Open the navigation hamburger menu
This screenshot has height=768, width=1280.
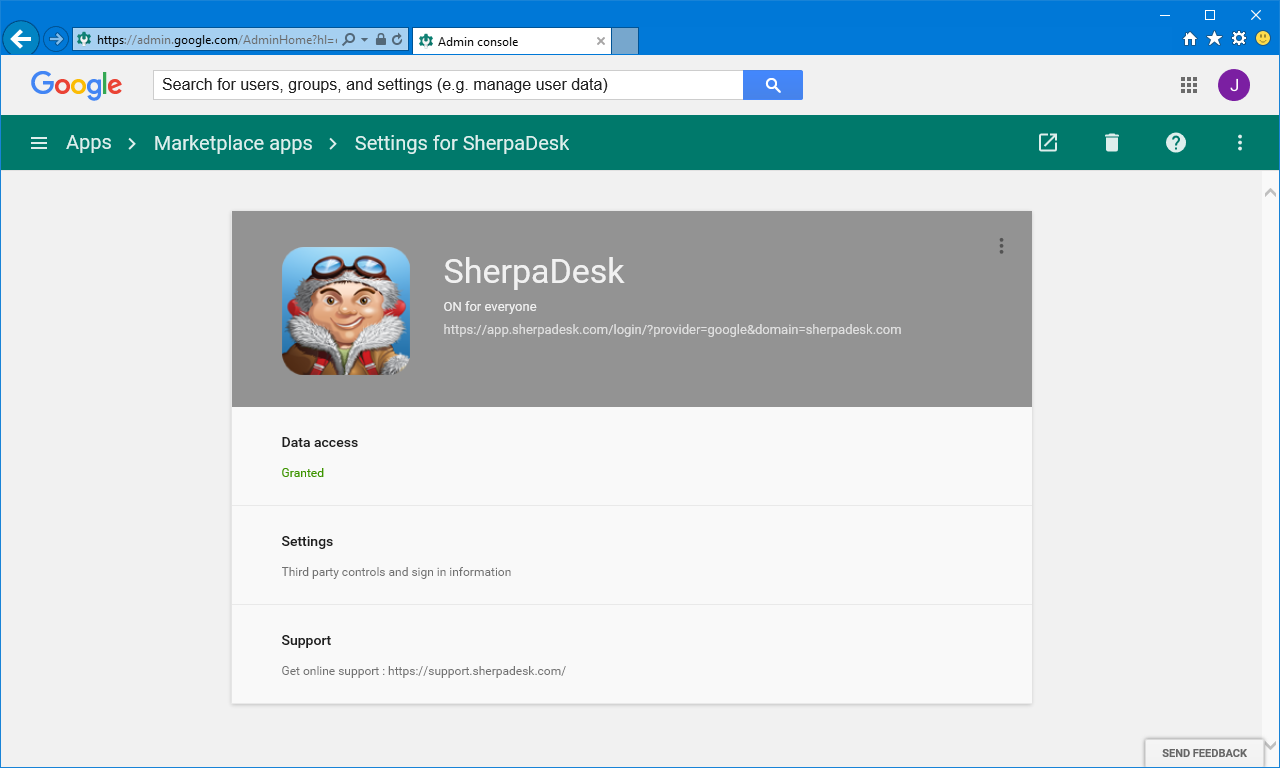[38, 142]
